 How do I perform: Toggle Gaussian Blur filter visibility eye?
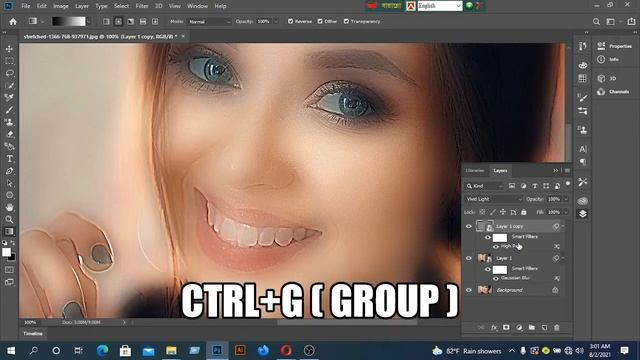click(496, 278)
